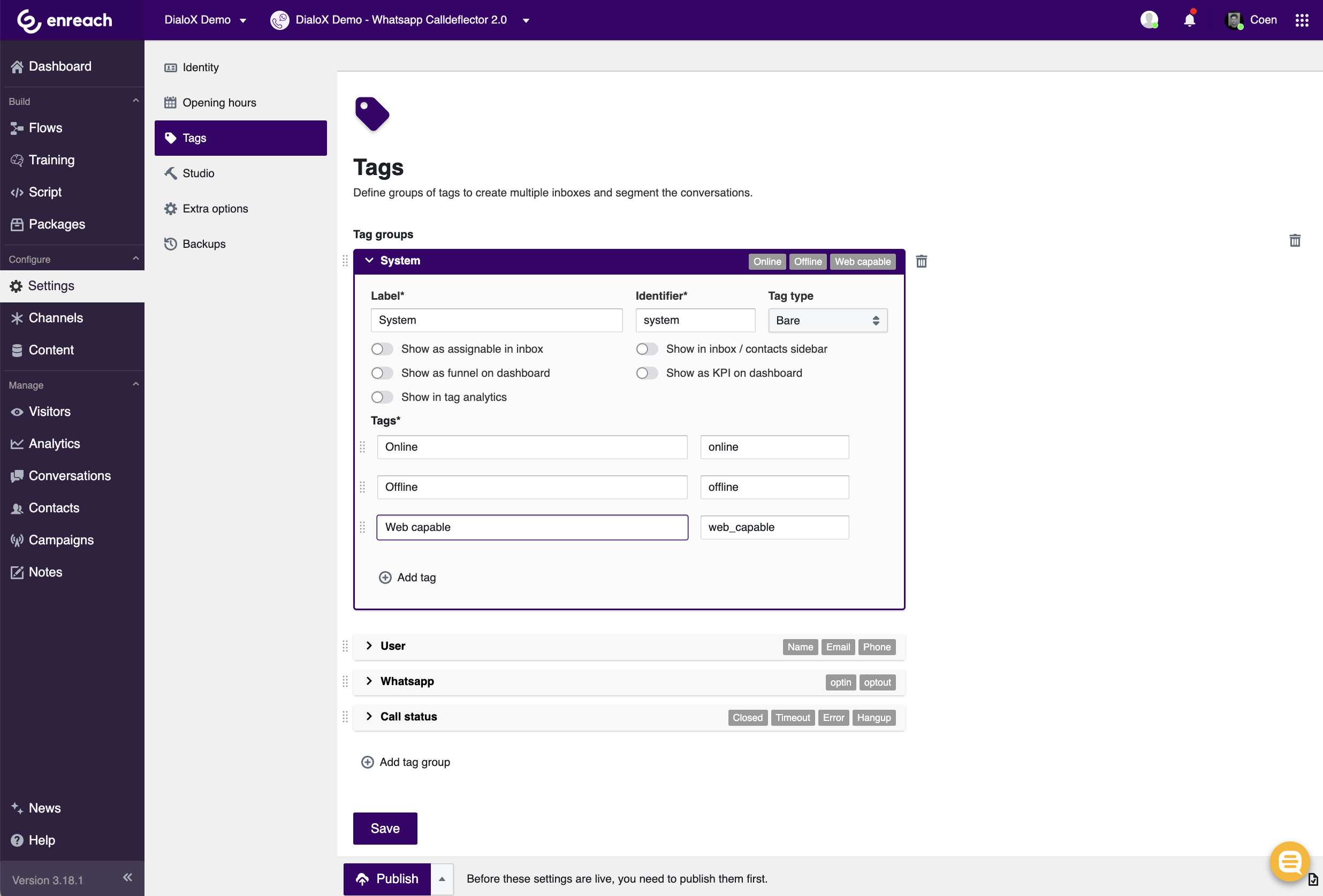The width and height of the screenshot is (1323, 896).
Task: Open the apps grid menu icon
Action: pyautogui.click(x=1302, y=20)
